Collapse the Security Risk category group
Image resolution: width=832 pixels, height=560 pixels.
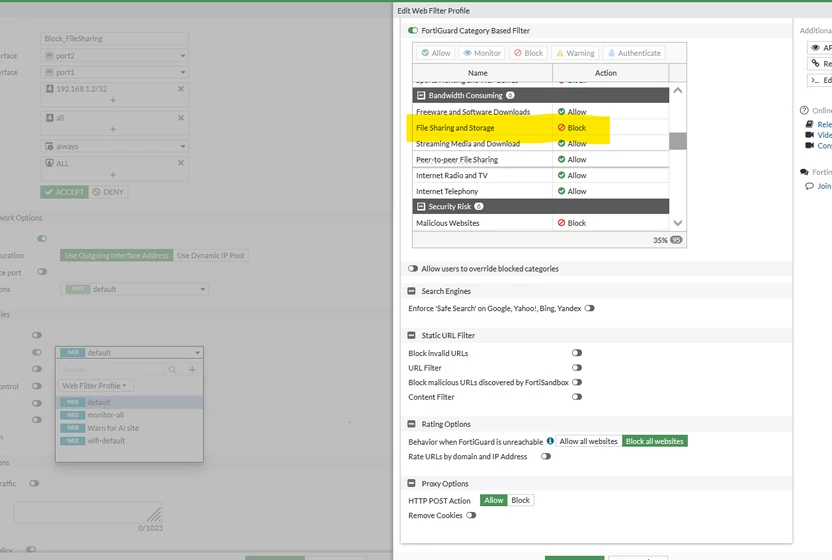[x=421, y=206]
